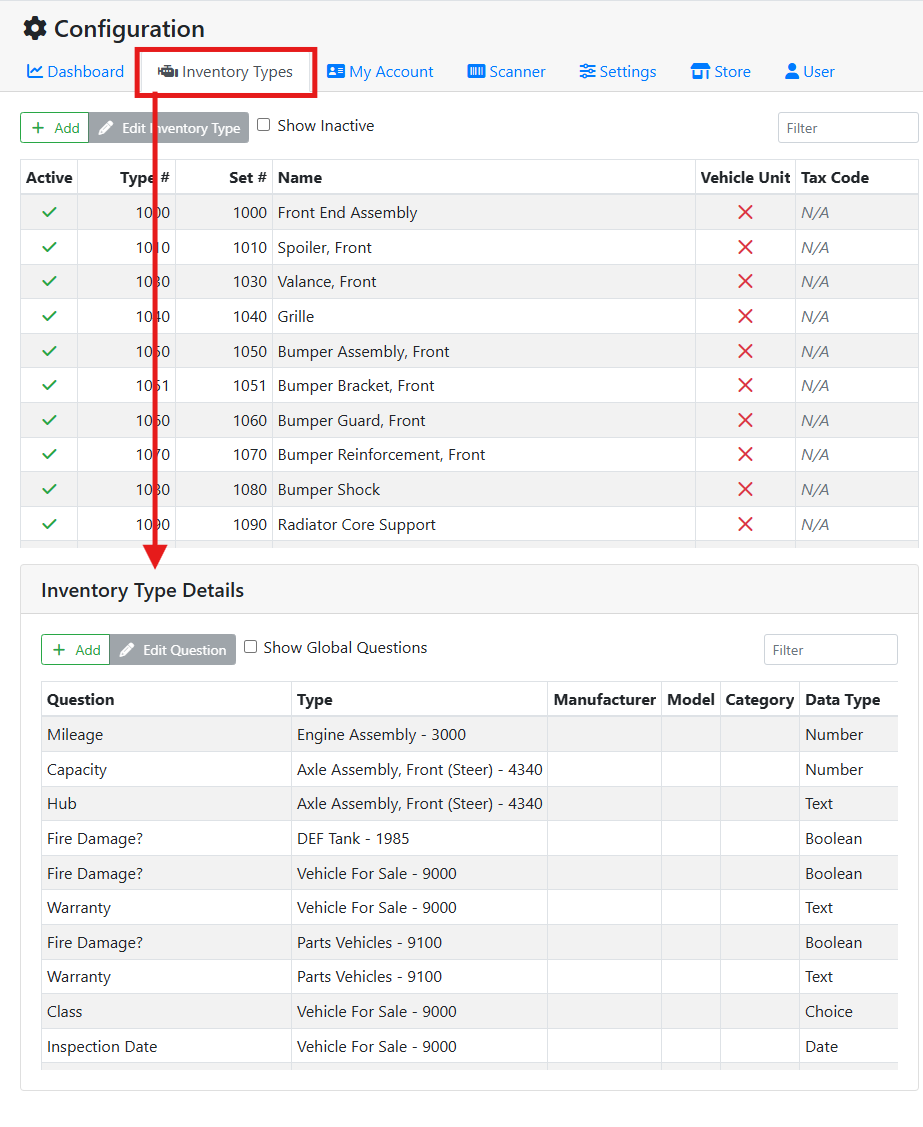
Task: Click the Configuration gear icon
Action: [x=33, y=29]
